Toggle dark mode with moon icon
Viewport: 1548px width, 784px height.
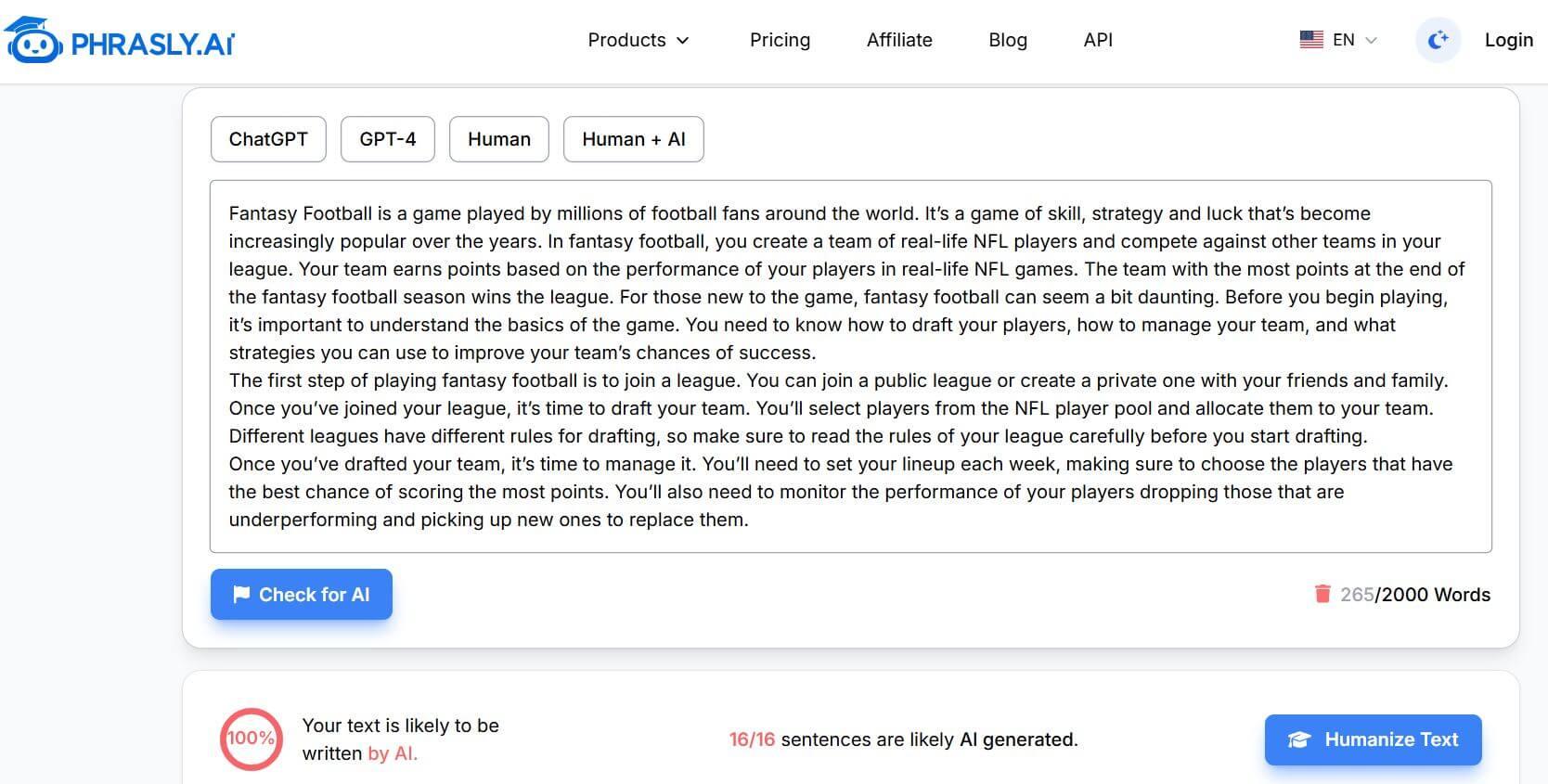1438,40
